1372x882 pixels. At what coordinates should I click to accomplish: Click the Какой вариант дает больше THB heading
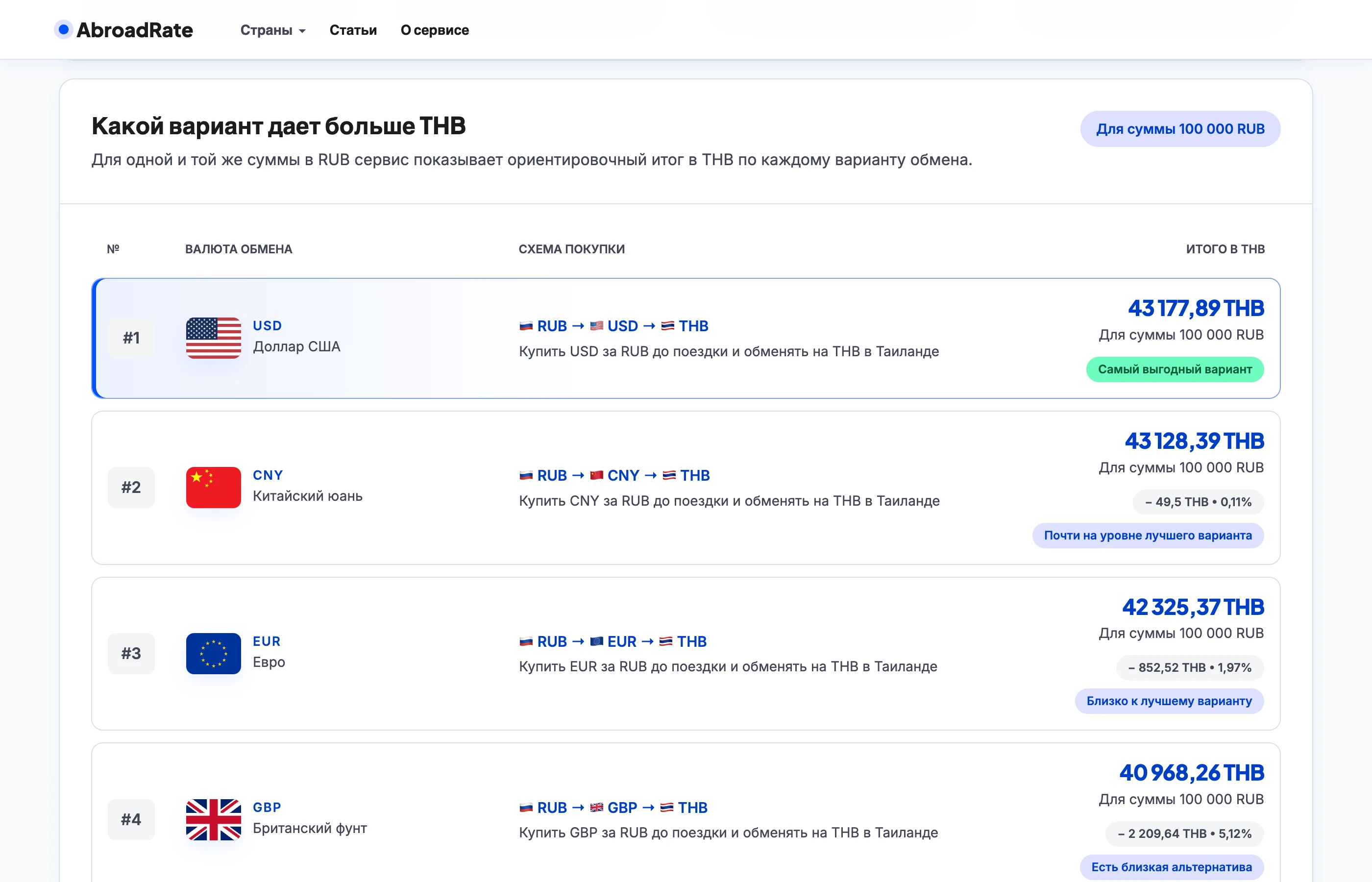point(279,126)
